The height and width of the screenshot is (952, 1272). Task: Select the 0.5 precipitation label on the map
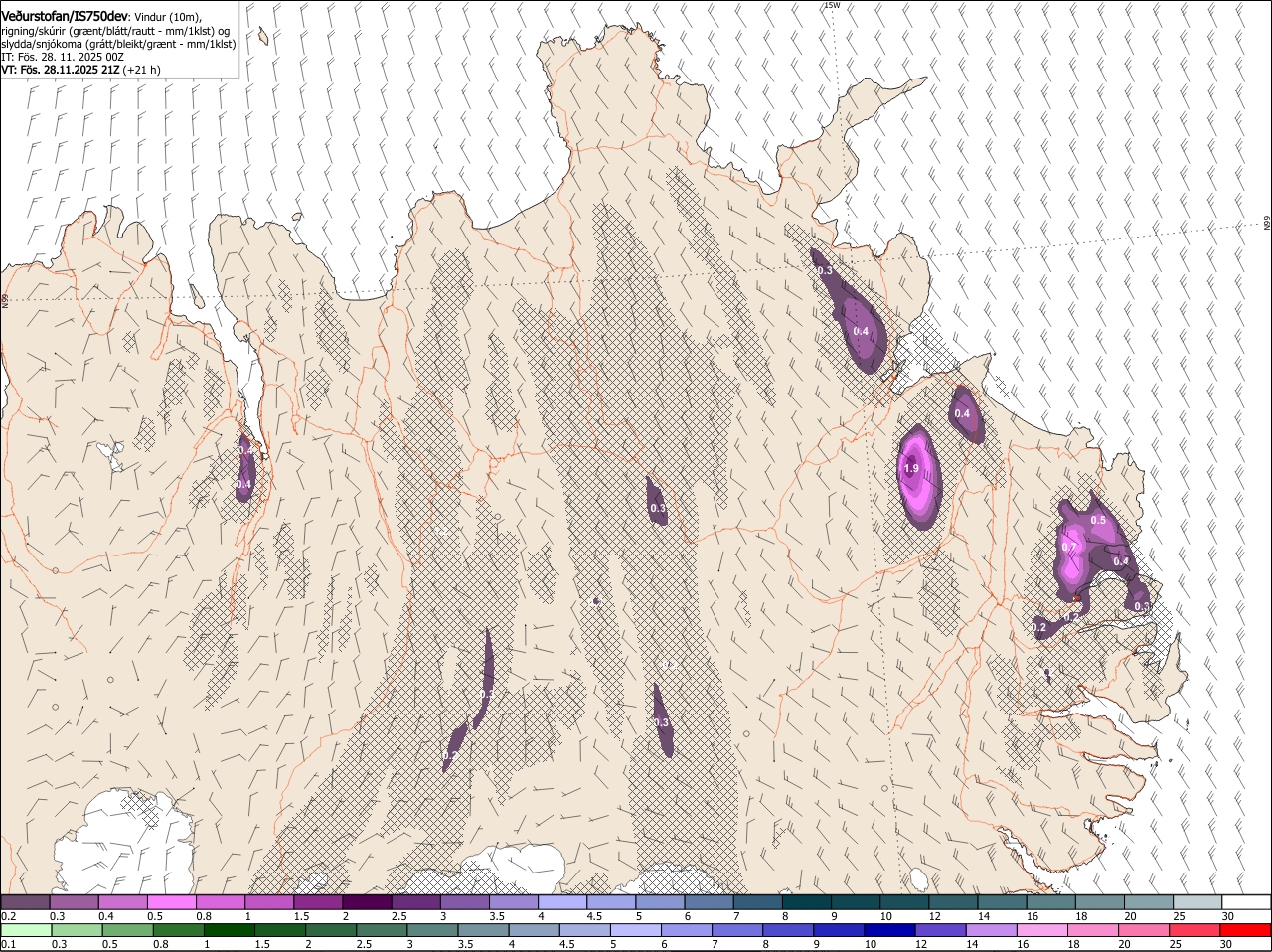pyautogui.click(x=1098, y=520)
